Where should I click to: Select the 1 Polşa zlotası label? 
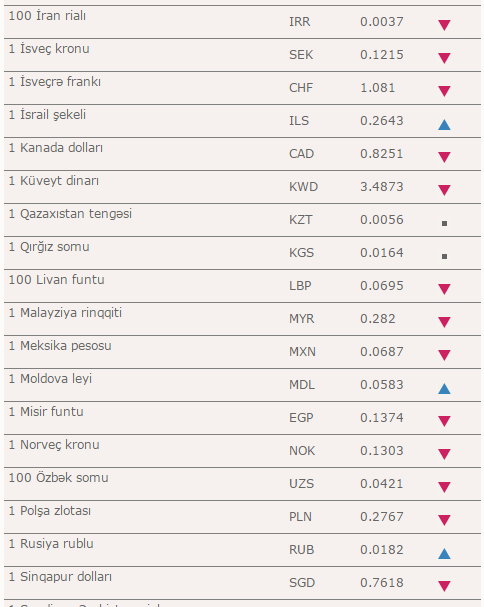(50, 511)
